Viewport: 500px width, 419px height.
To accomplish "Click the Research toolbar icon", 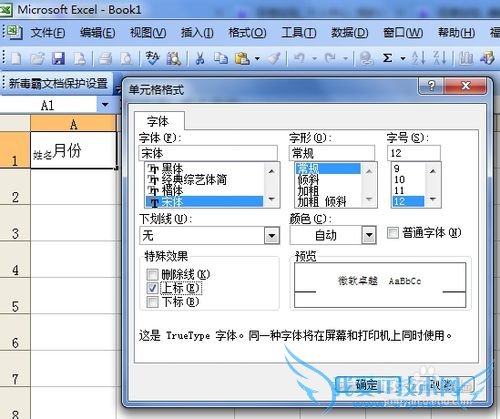I will click(x=174, y=59).
